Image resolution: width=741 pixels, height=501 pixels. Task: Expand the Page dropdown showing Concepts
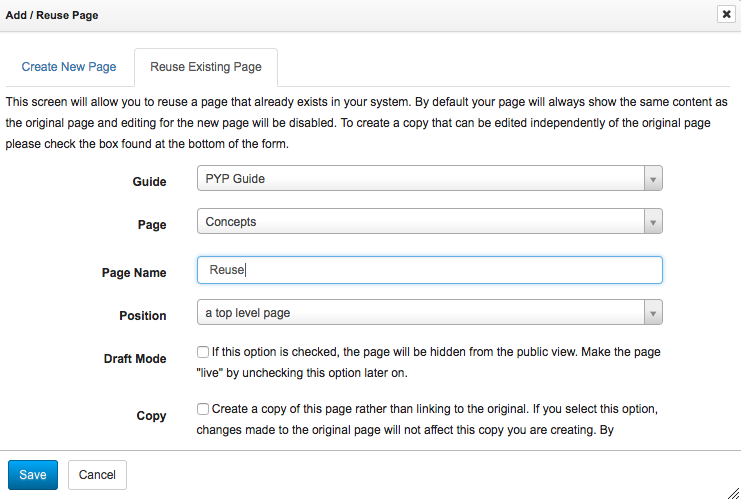click(420, 222)
